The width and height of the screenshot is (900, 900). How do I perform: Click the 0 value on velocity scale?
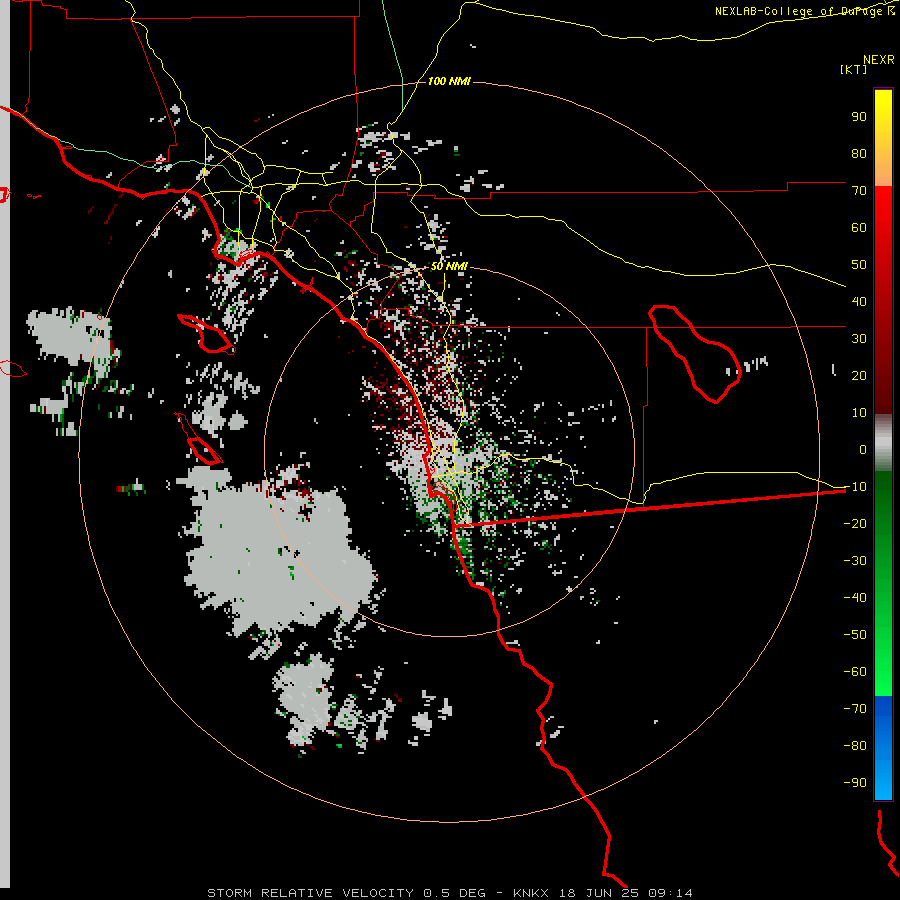coord(863,449)
